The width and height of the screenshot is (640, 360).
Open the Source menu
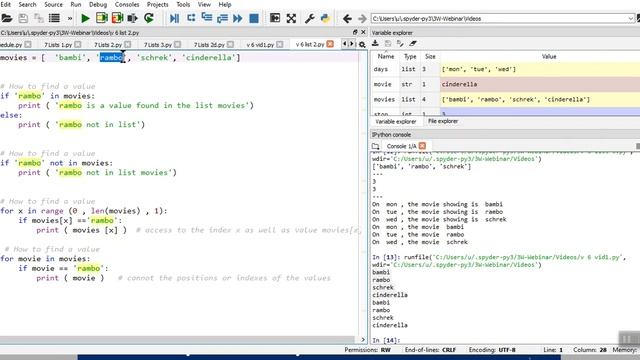coord(53,4)
